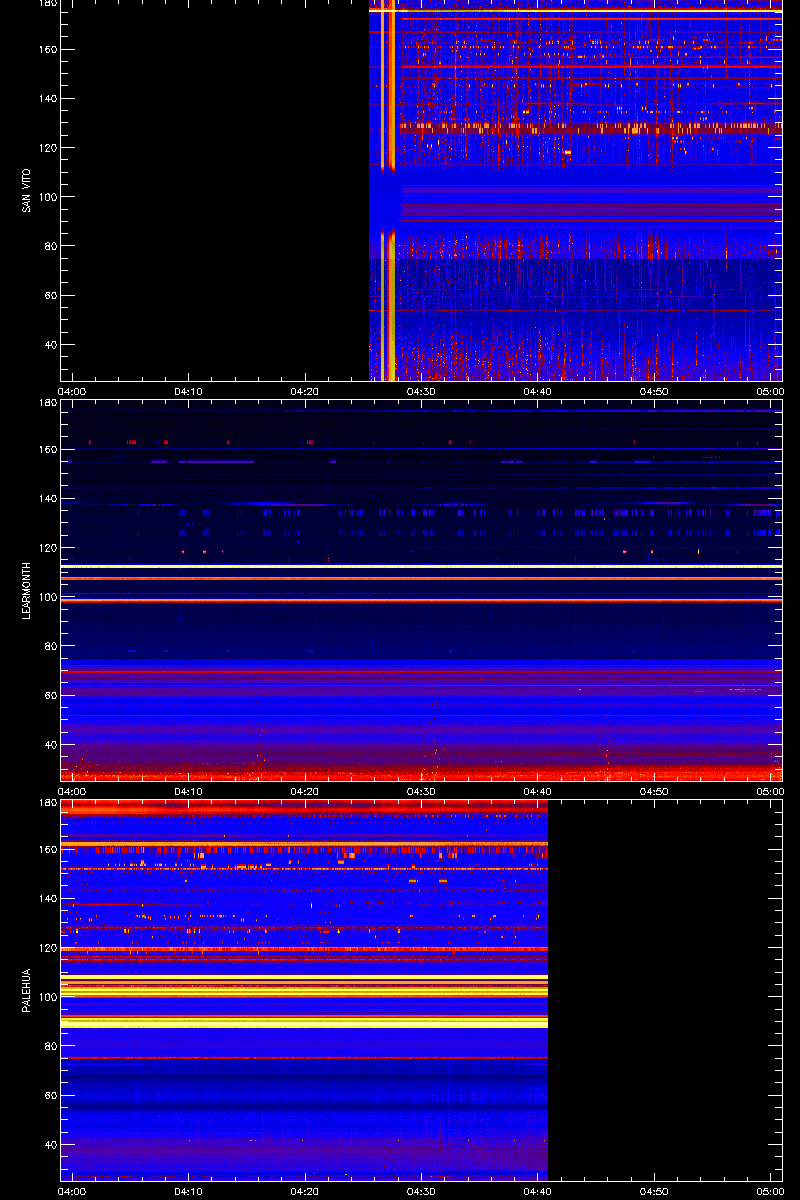Click 04:20 tick under Palehua panel

point(305,1191)
